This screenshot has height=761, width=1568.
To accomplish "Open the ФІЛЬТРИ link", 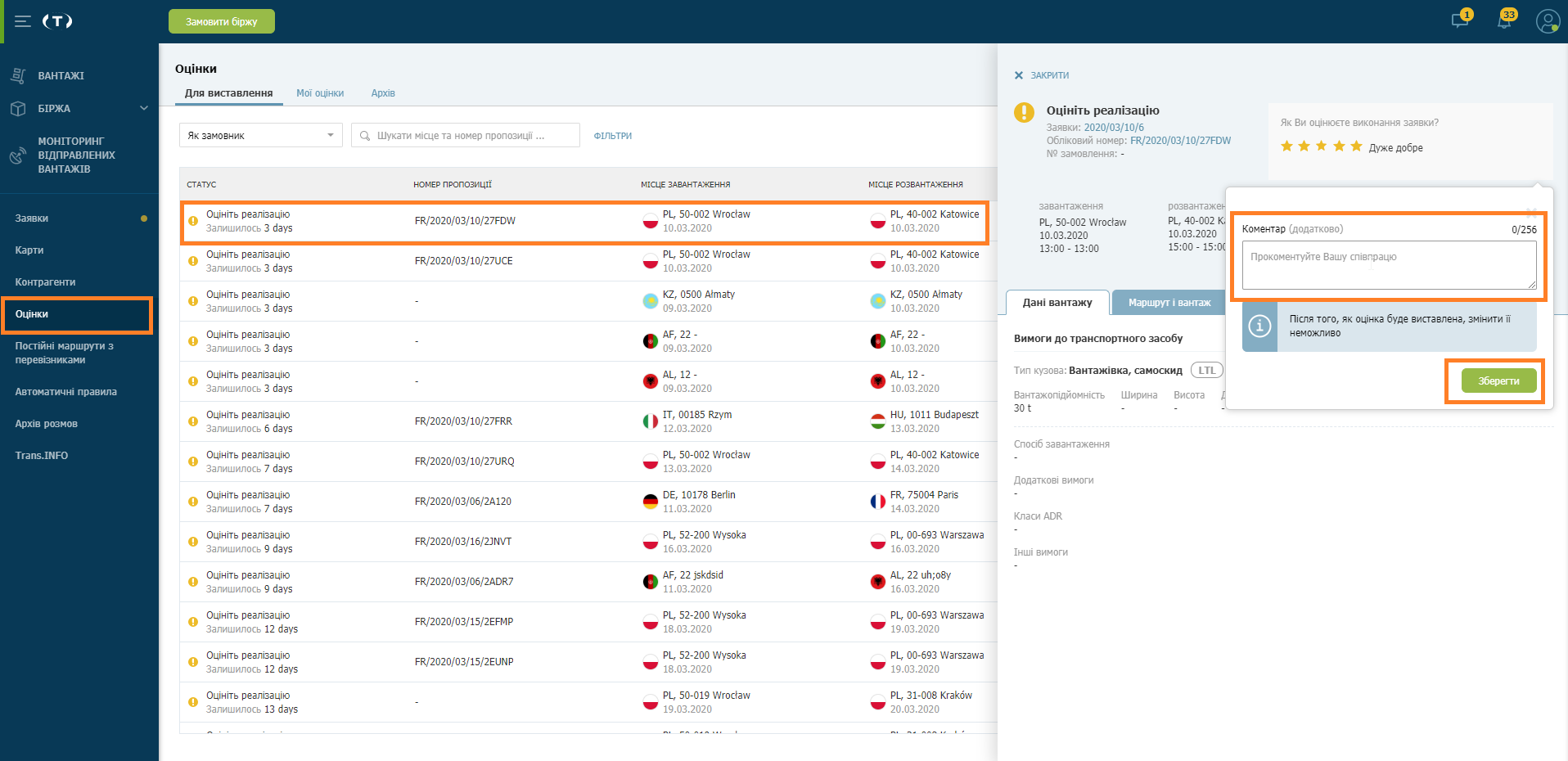I will click(613, 136).
